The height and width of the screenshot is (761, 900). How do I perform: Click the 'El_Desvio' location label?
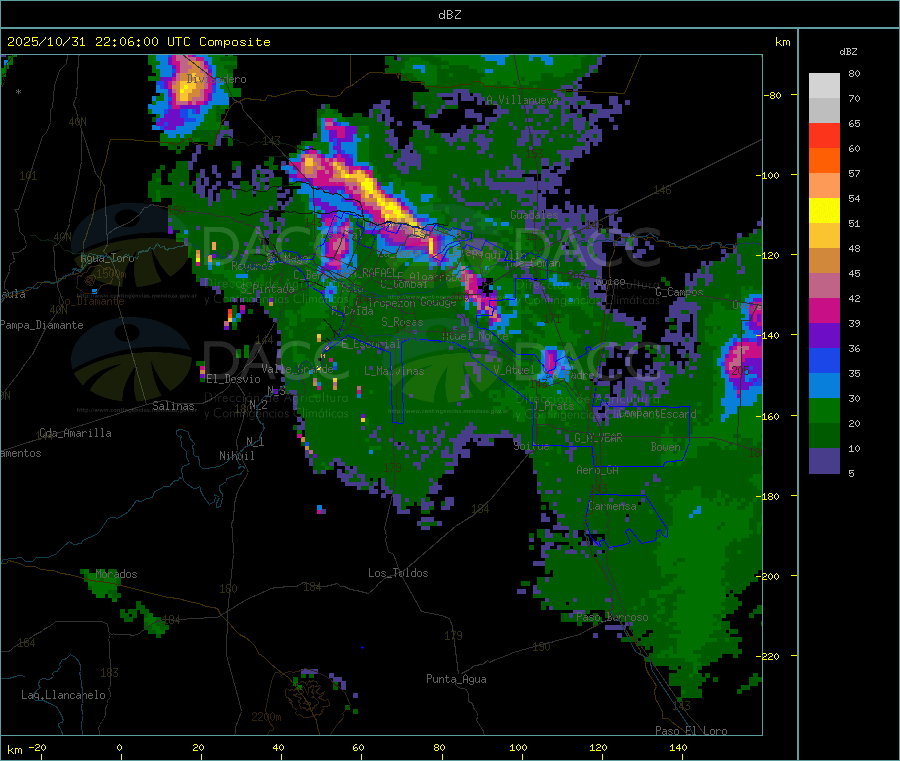pos(234,379)
